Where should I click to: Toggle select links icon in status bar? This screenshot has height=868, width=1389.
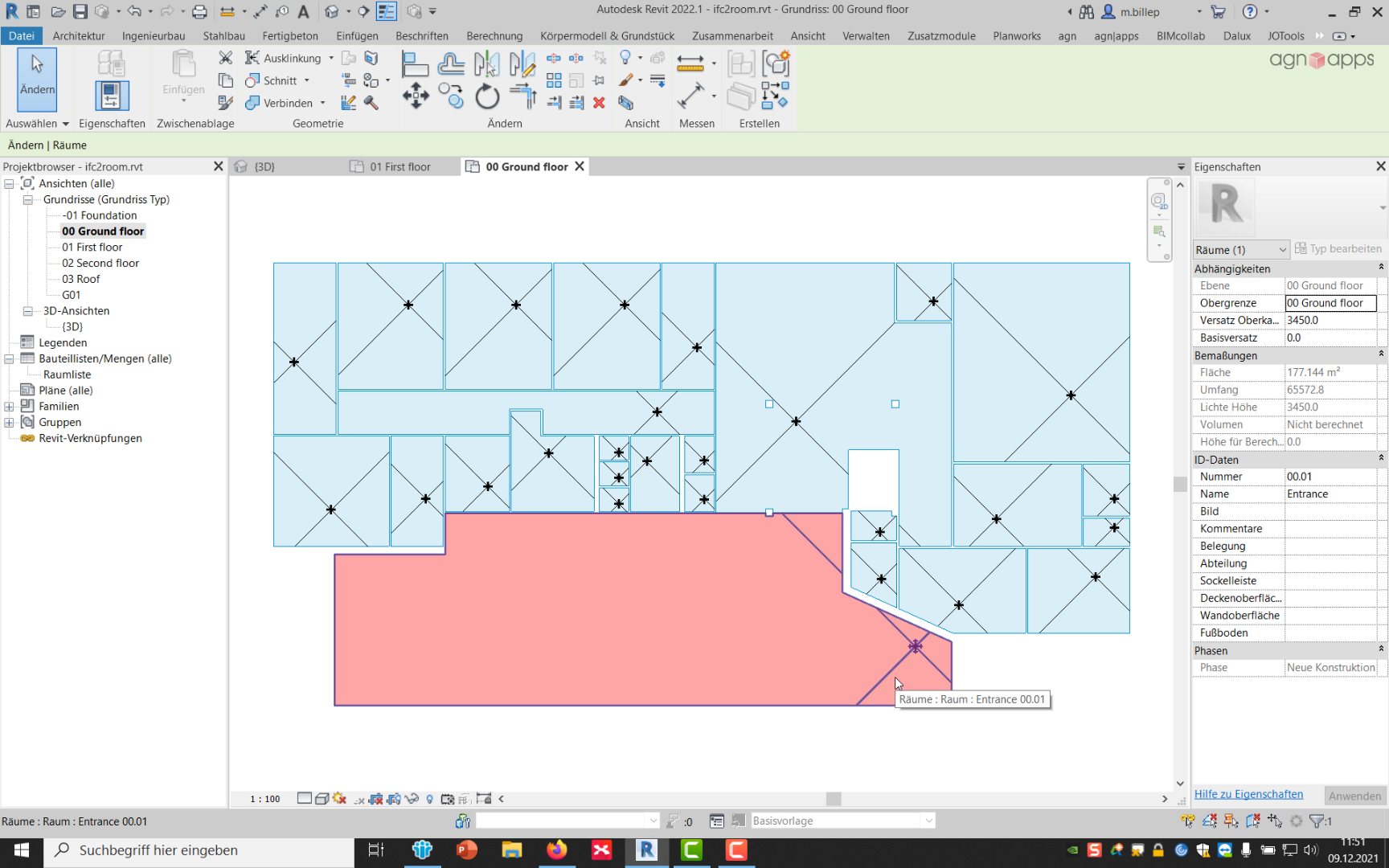(x=1188, y=821)
